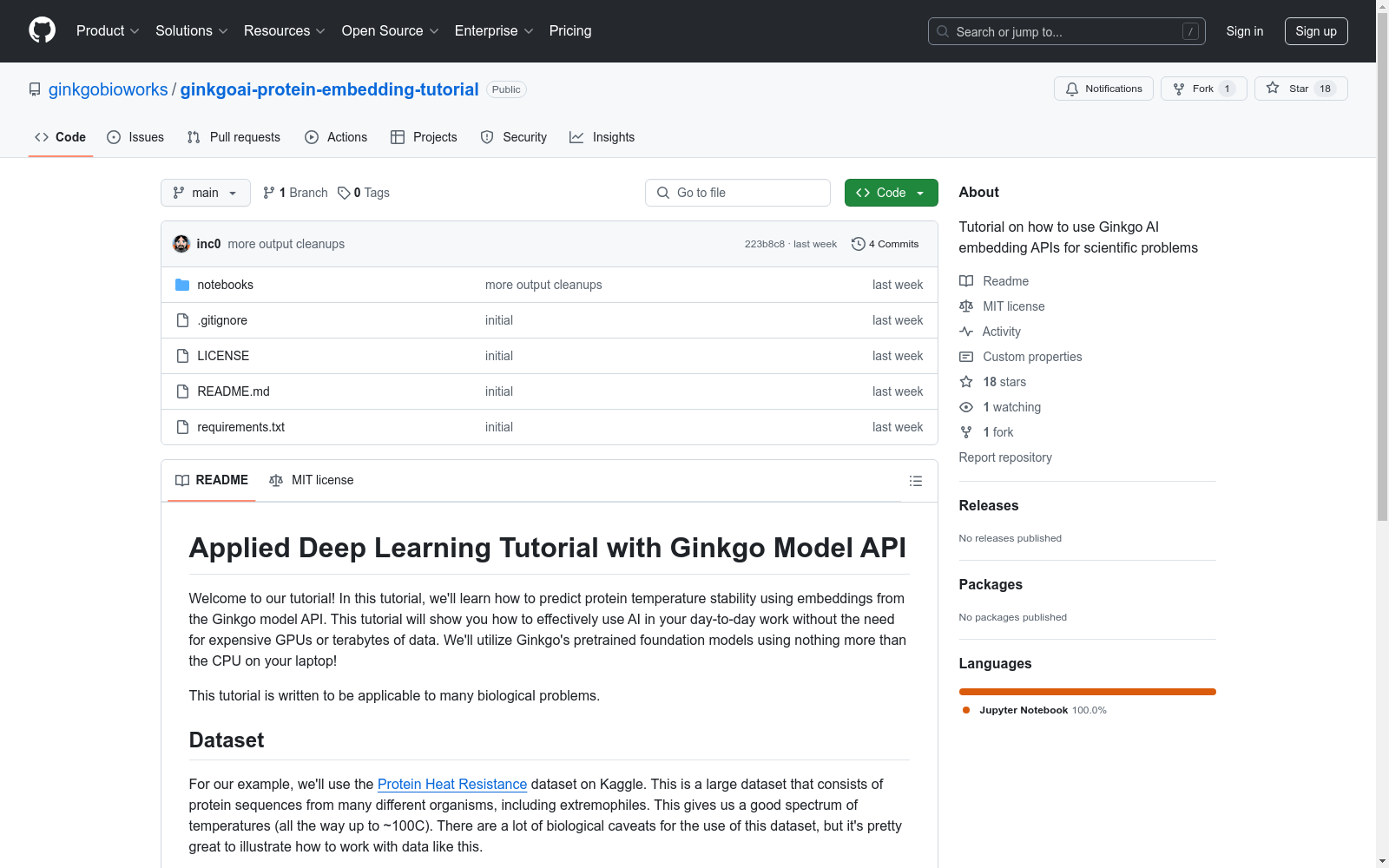Select the MIT license tab

[312, 480]
